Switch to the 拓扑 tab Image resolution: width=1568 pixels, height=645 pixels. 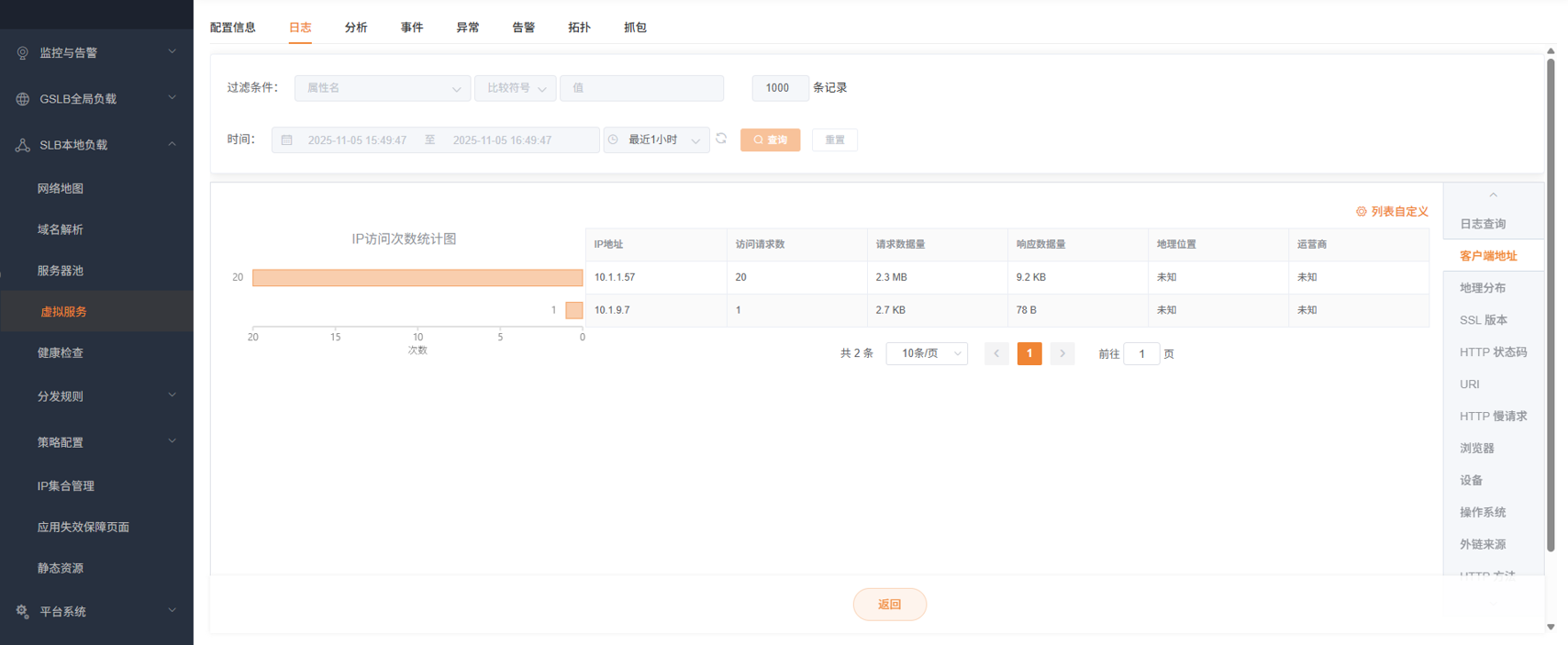[579, 28]
